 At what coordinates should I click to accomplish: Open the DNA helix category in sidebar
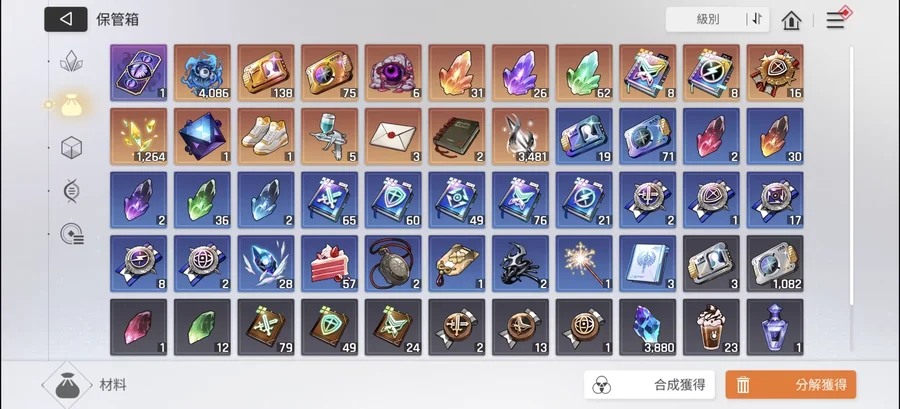[x=71, y=191]
